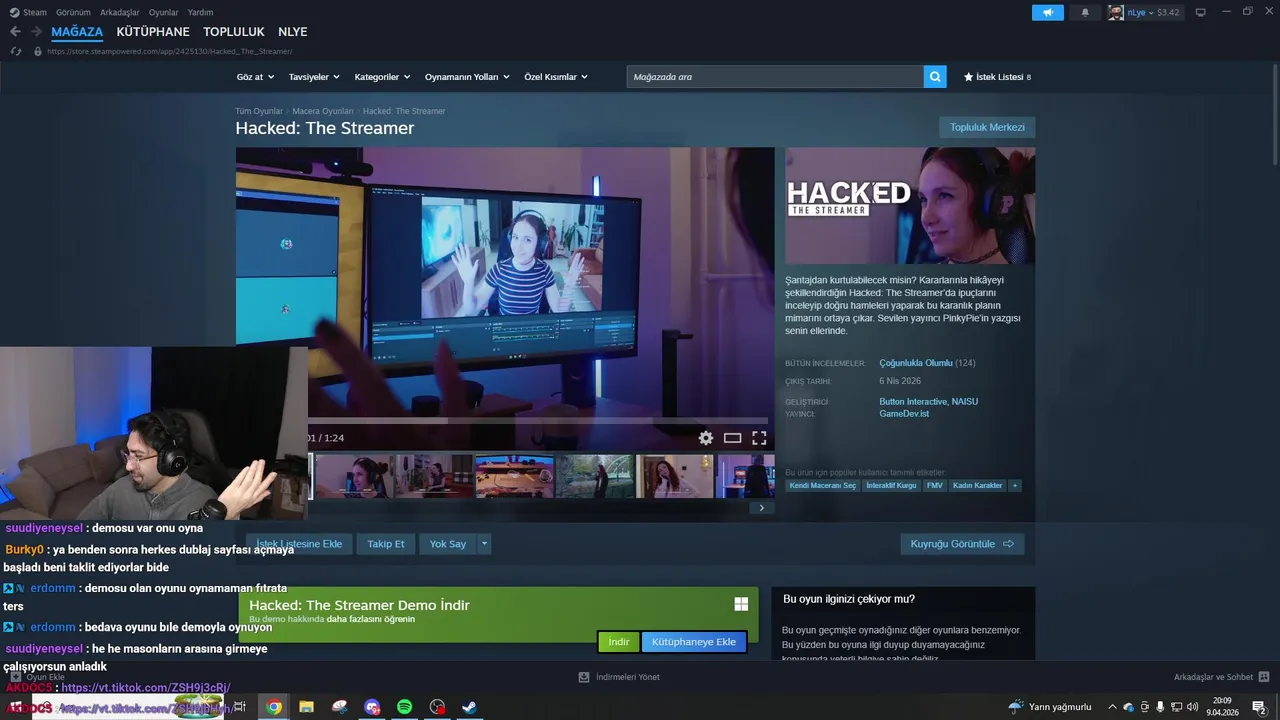The height and width of the screenshot is (720, 1280).
Task: Expand the Oynamanın Yolları dropdown
Action: click(467, 77)
